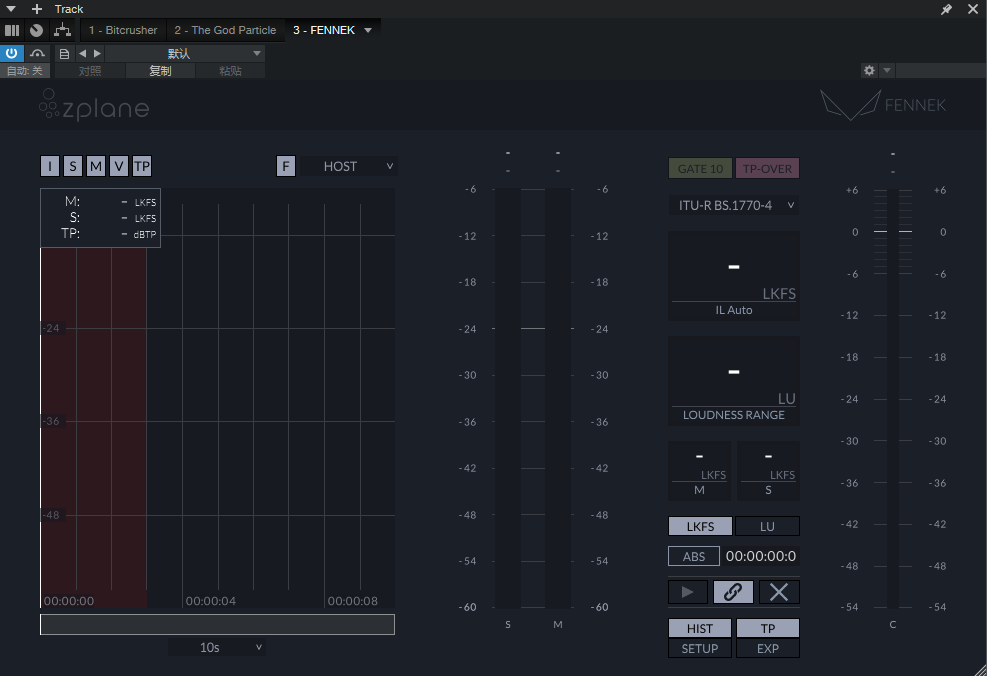Click the C true peak meter bar
The image size is (987, 676).
893,398
